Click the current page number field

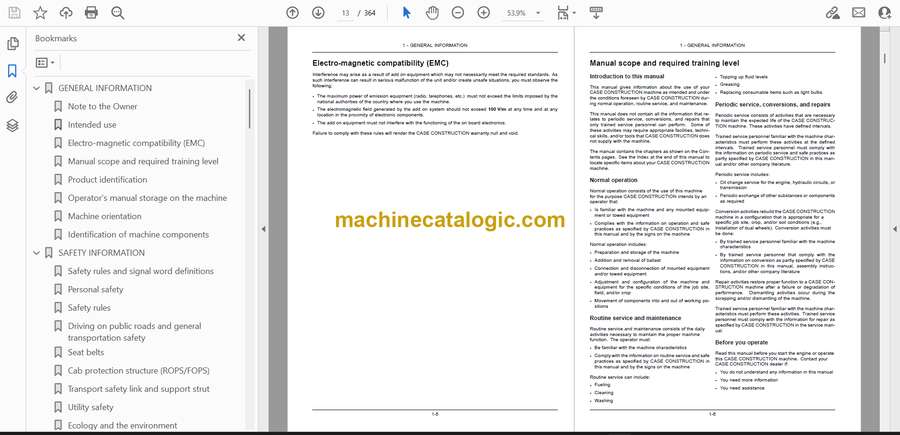pyautogui.click(x=346, y=13)
